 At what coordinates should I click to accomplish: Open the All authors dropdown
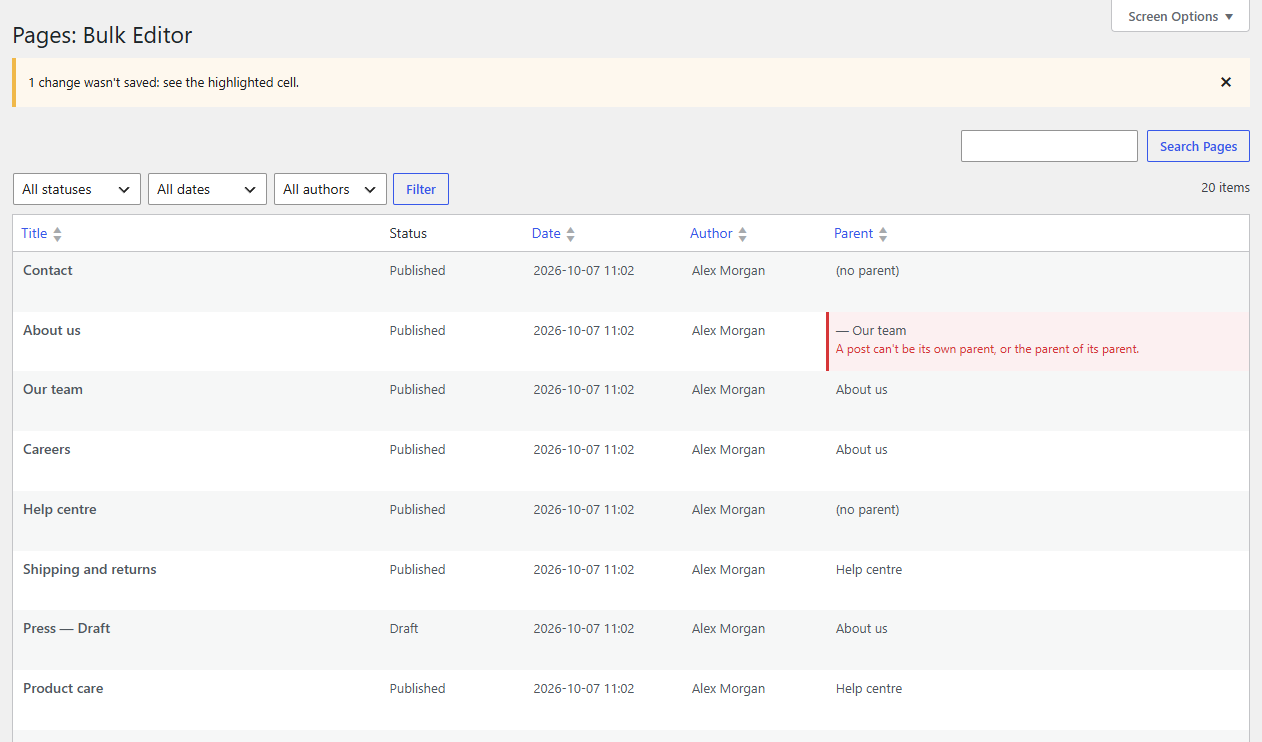tap(330, 189)
